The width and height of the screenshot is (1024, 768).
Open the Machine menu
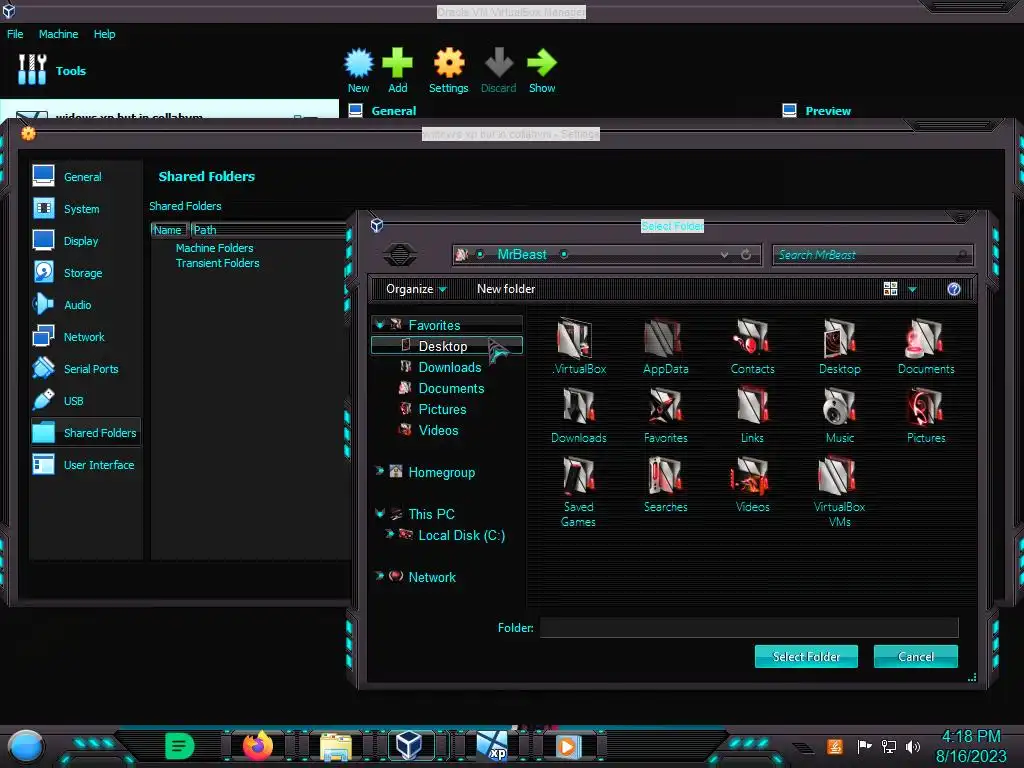[x=58, y=34]
